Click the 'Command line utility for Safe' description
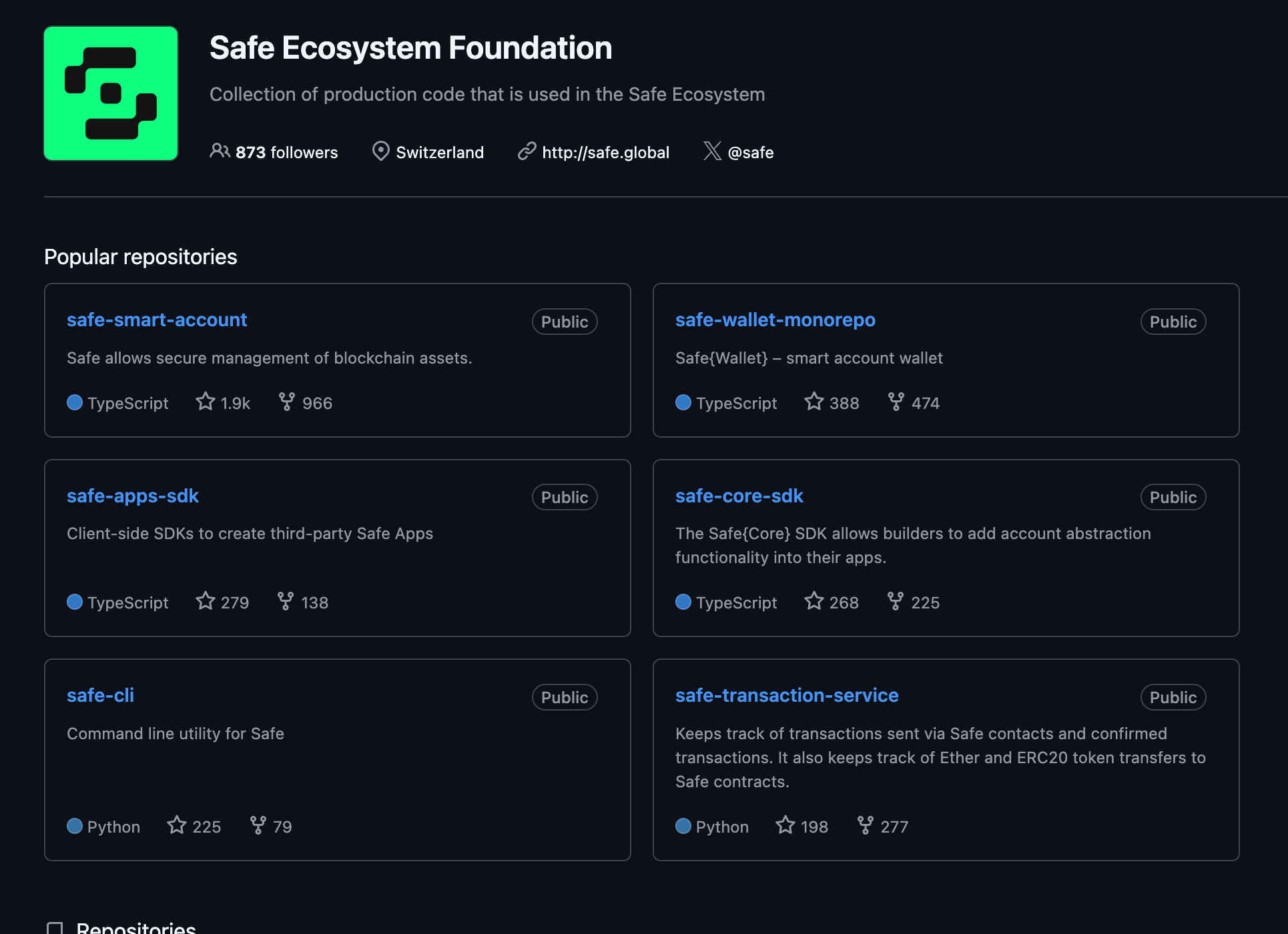 pyautogui.click(x=176, y=733)
